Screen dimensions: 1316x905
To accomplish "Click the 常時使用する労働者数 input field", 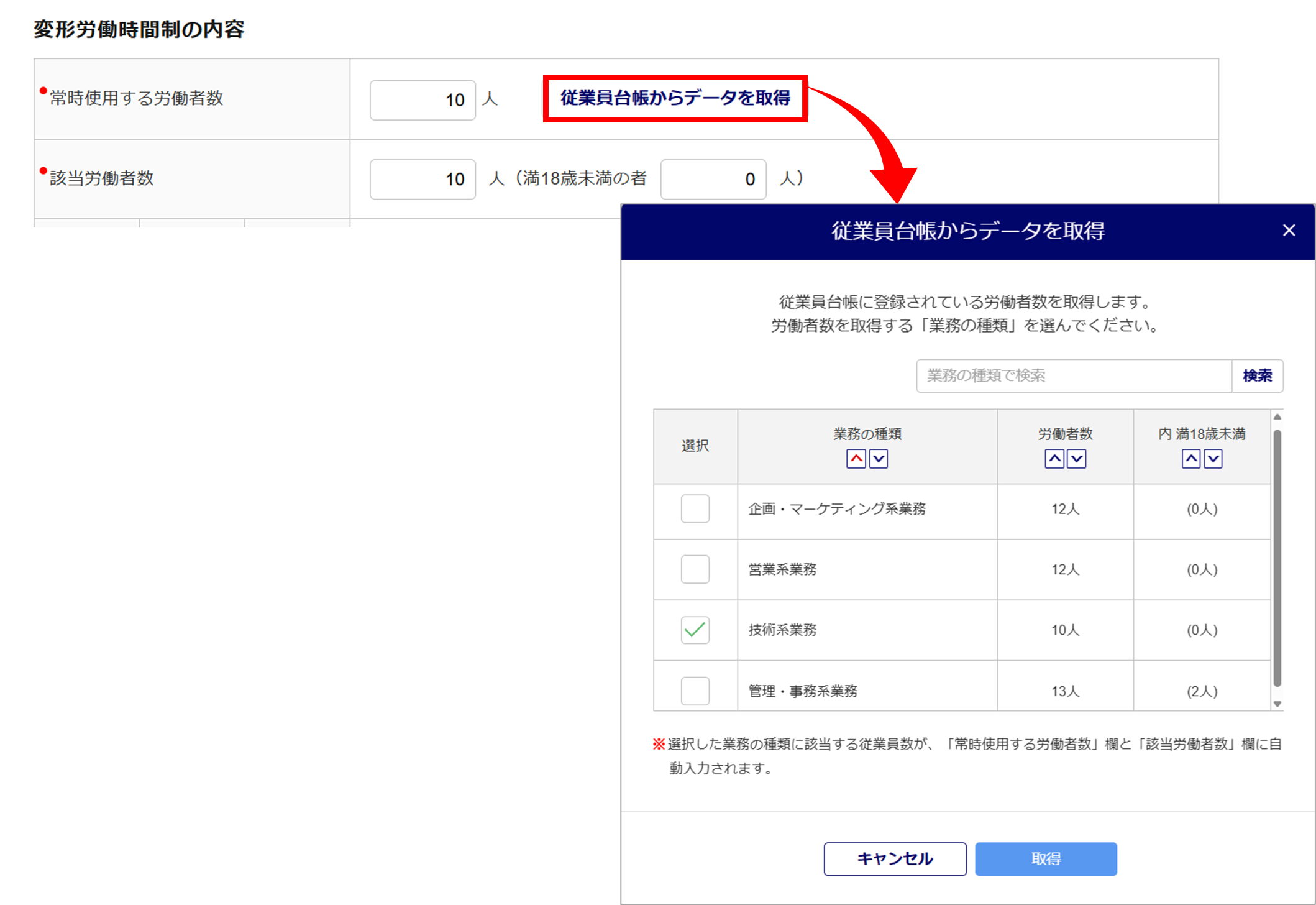I will pyautogui.click(x=423, y=99).
